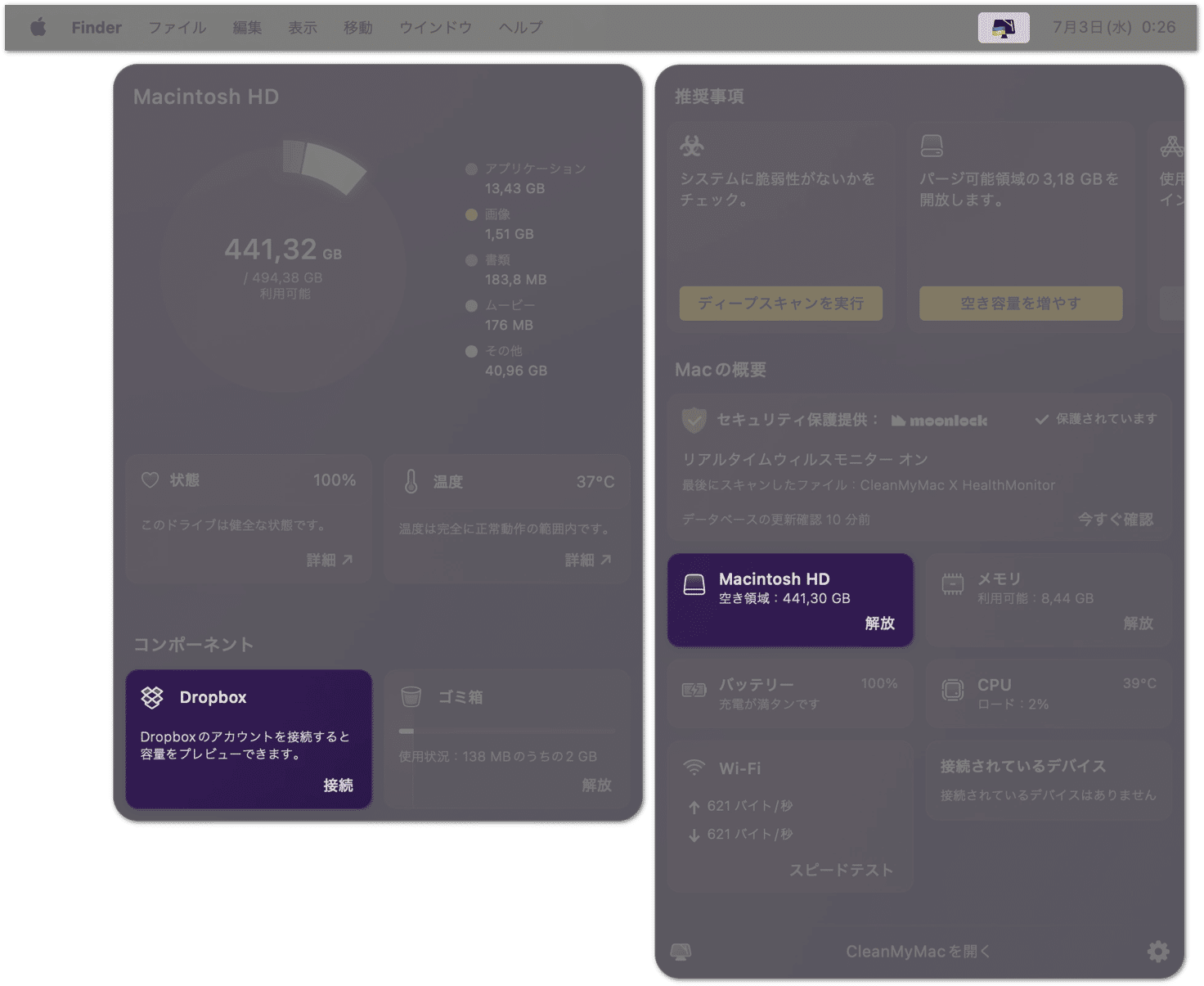
Task: Click the 100% battery value
Action: [x=879, y=683]
